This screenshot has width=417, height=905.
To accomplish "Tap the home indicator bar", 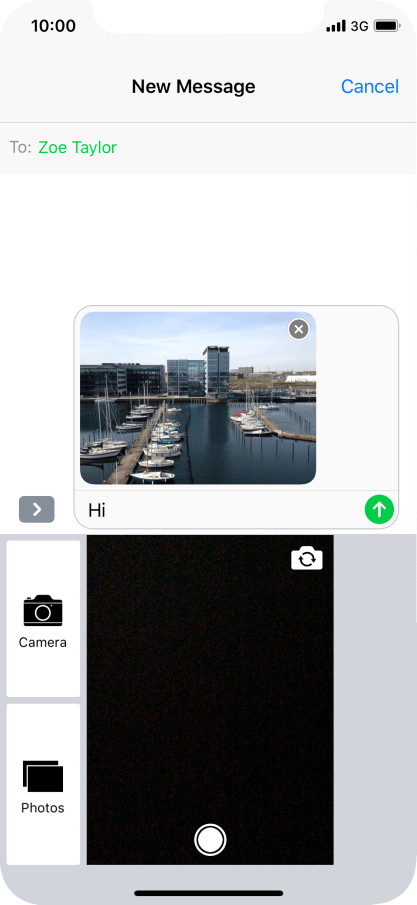I will [x=208, y=893].
